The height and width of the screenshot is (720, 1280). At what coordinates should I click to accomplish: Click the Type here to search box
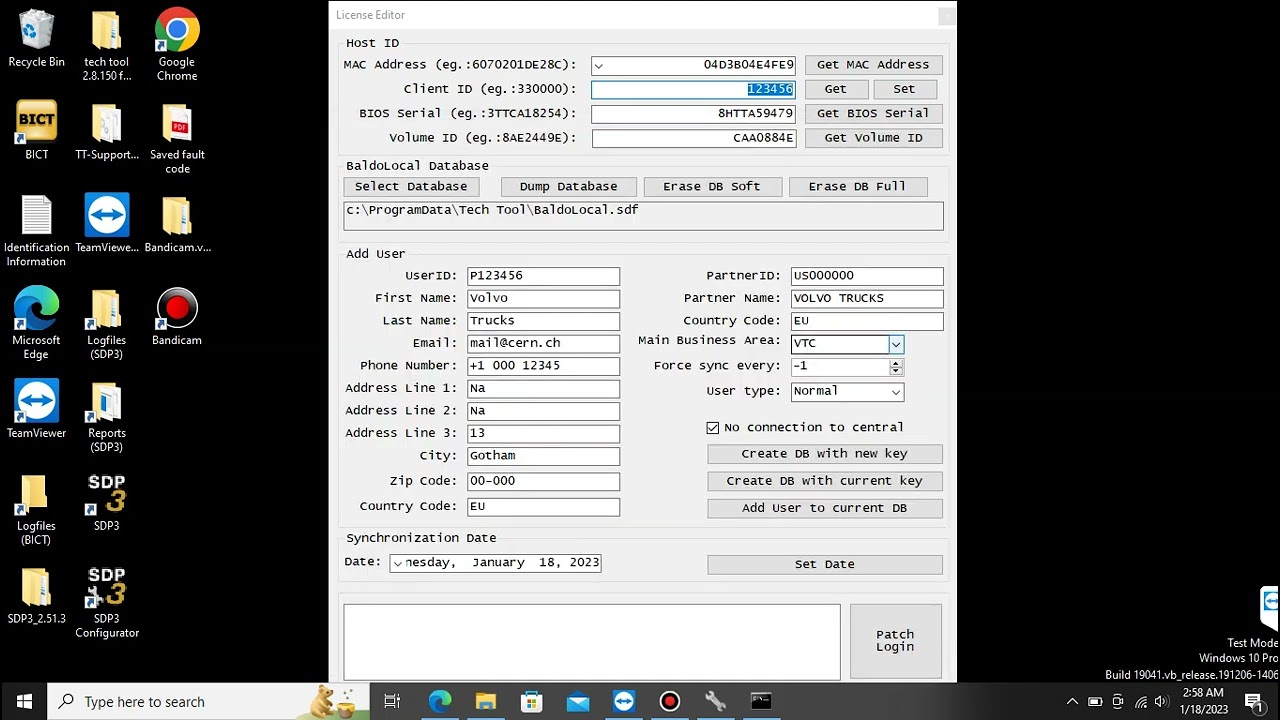[x=208, y=701]
